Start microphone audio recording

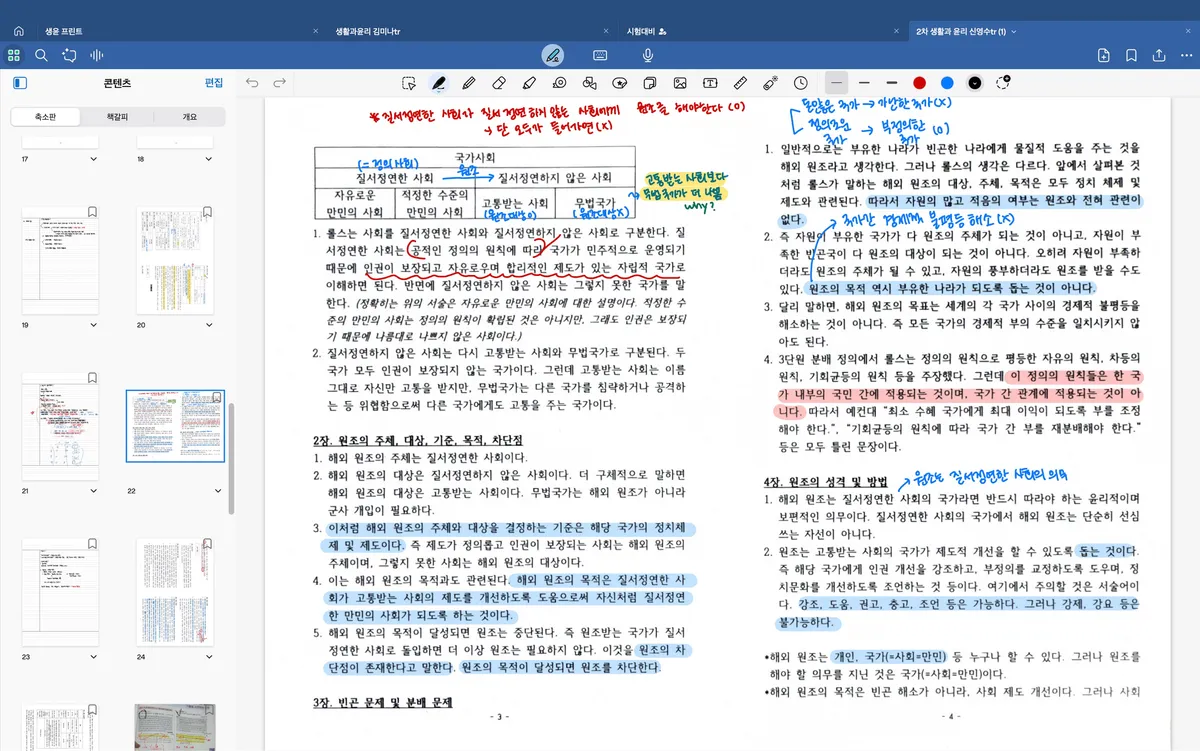click(x=648, y=55)
